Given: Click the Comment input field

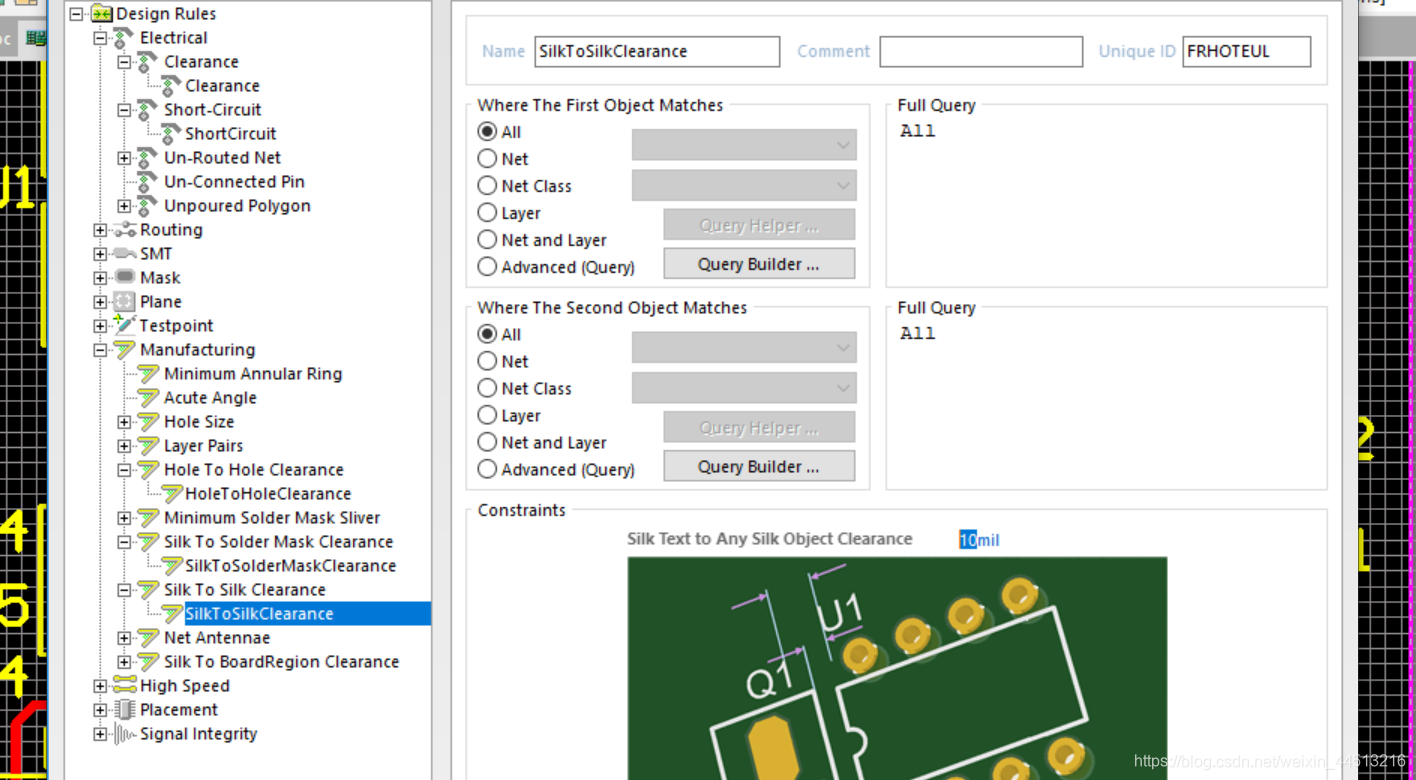Looking at the screenshot, I should pos(981,51).
